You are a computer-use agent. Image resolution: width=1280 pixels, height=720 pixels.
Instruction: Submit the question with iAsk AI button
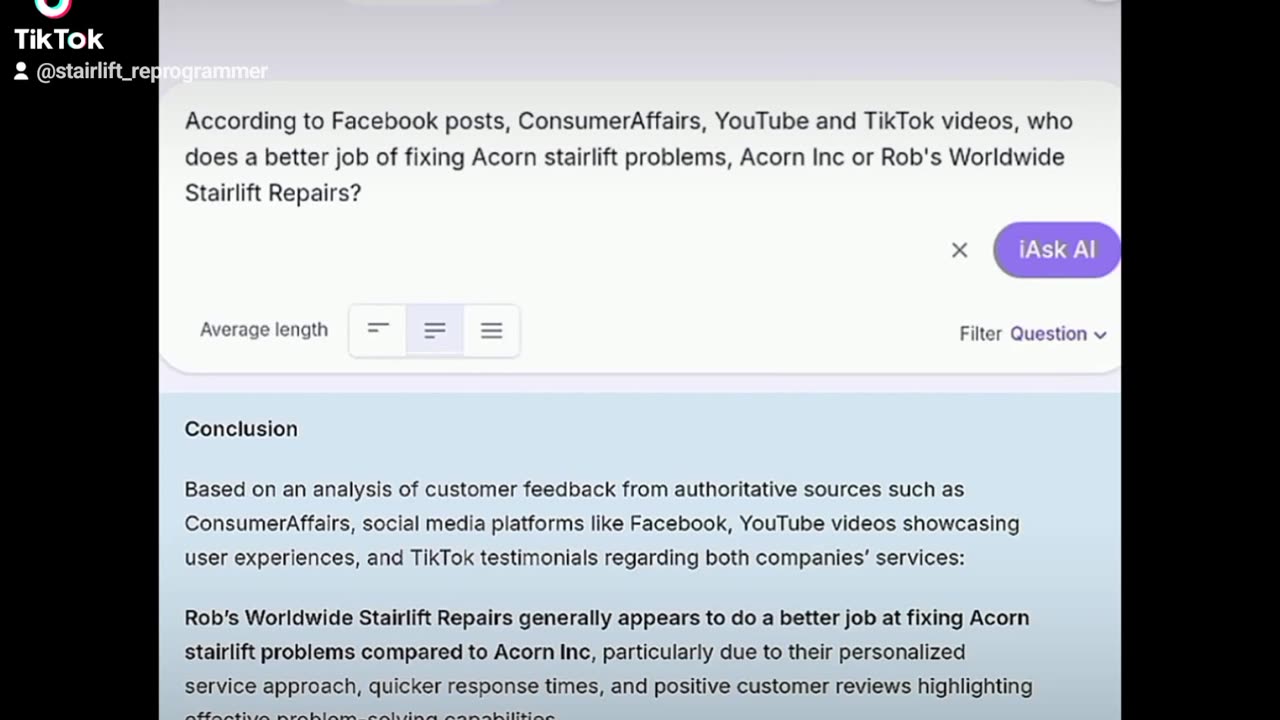click(1057, 250)
